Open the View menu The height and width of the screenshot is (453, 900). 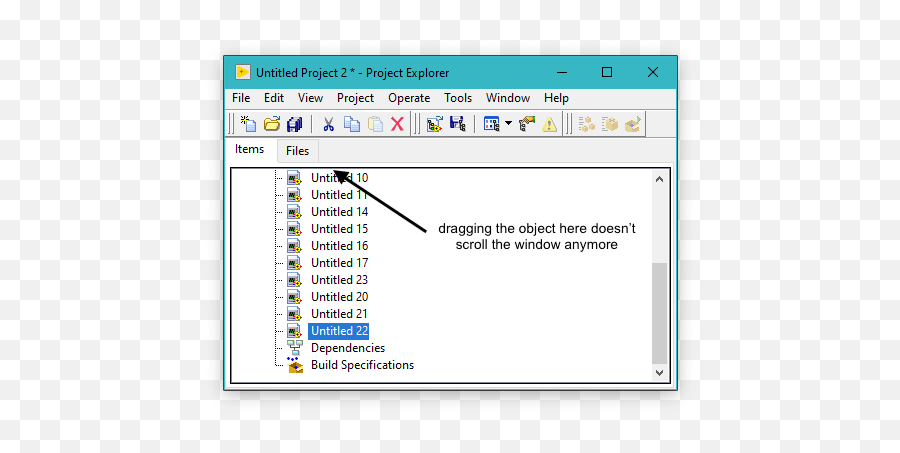coord(311,98)
